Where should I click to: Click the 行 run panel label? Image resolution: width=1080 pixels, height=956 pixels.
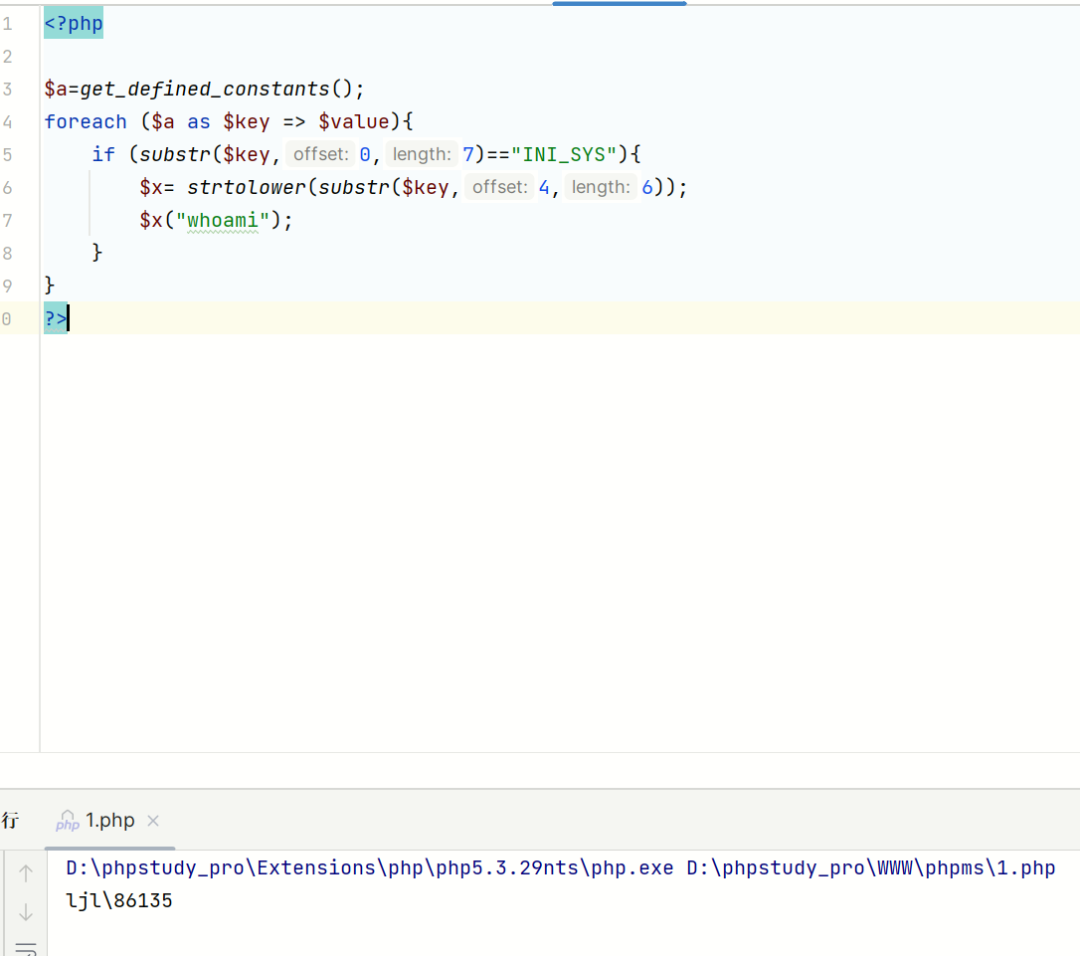10,821
